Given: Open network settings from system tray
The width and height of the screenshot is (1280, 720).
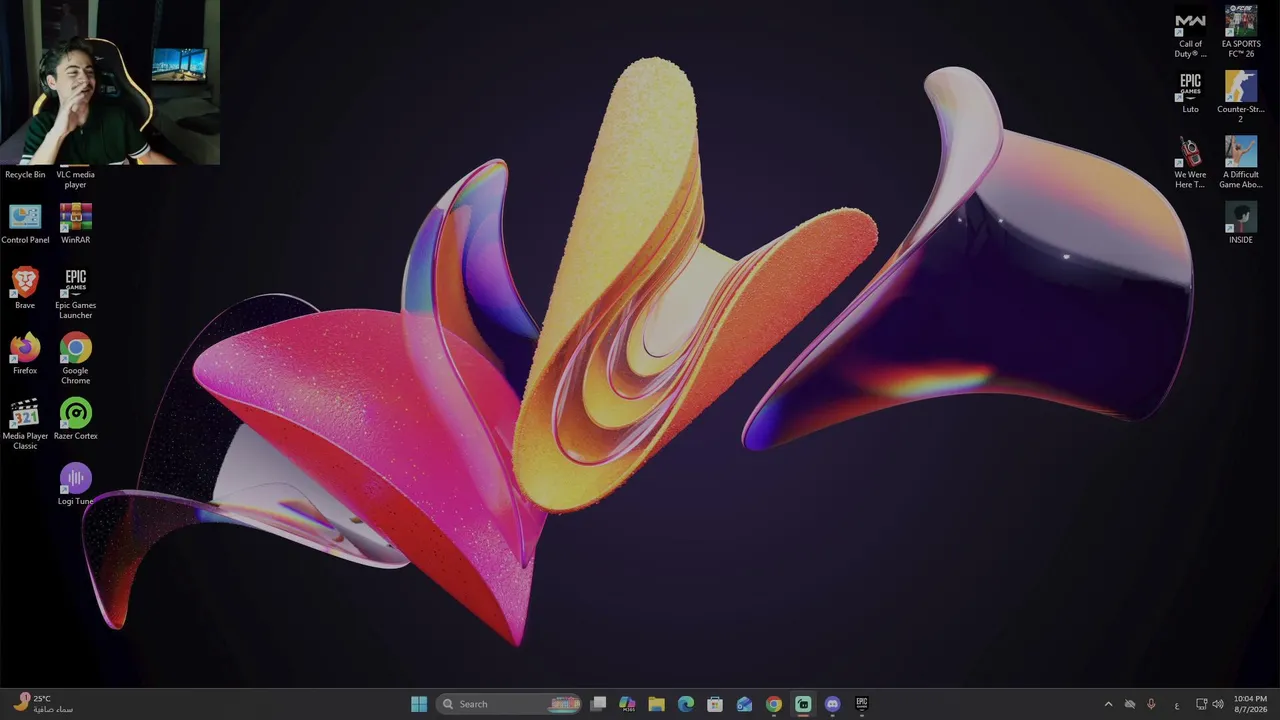Looking at the screenshot, I should (1202, 704).
